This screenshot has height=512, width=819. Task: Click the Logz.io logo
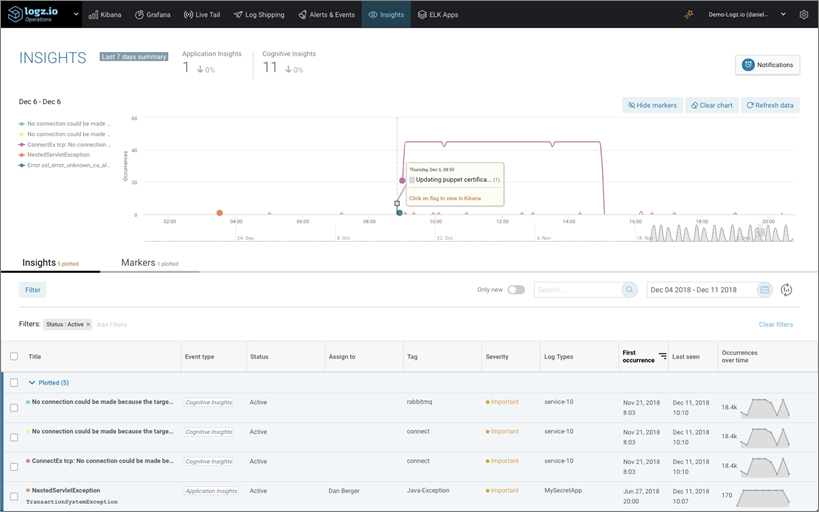pos(33,14)
